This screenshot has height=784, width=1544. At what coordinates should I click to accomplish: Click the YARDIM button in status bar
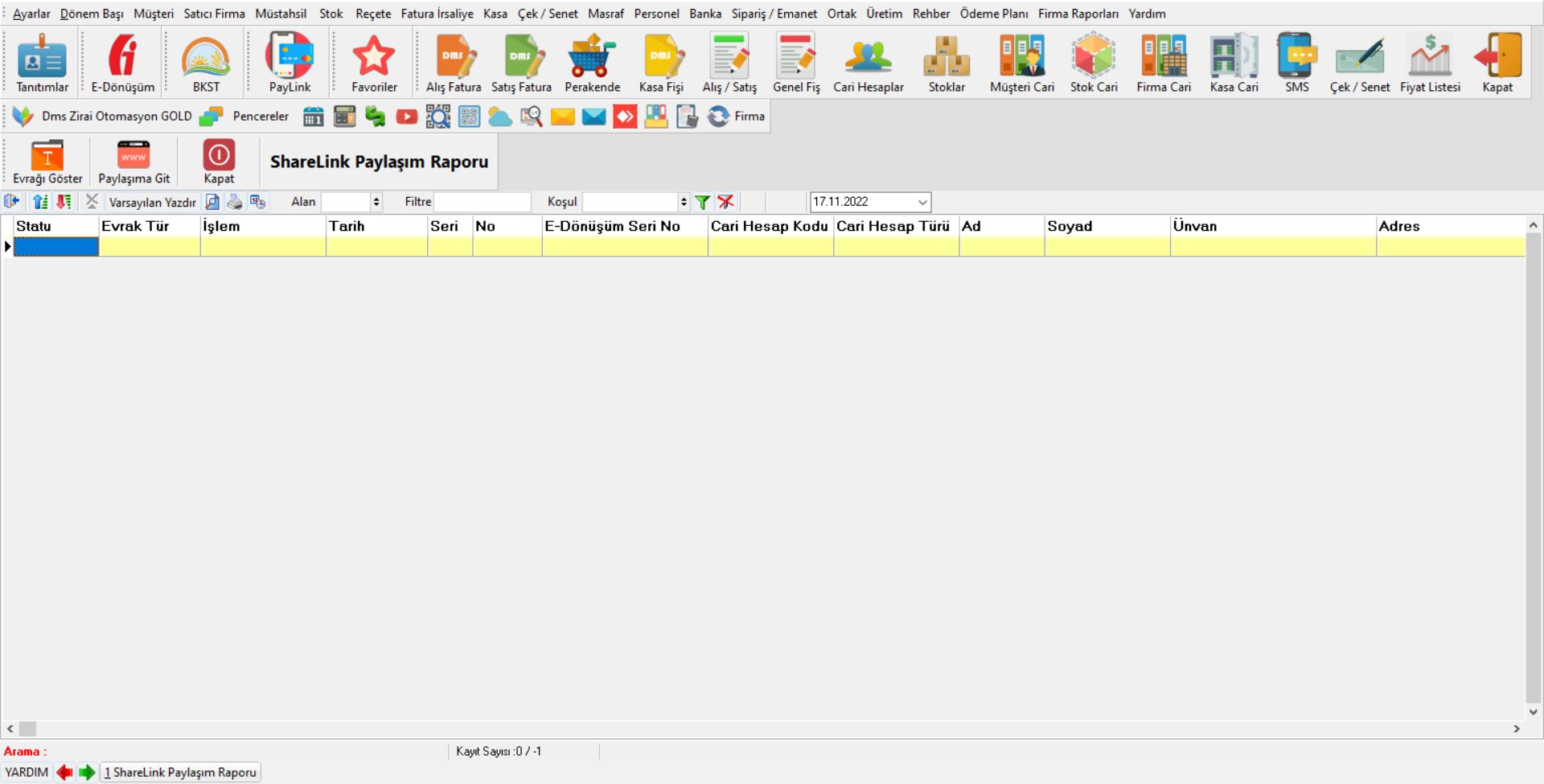pyautogui.click(x=27, y=773)
